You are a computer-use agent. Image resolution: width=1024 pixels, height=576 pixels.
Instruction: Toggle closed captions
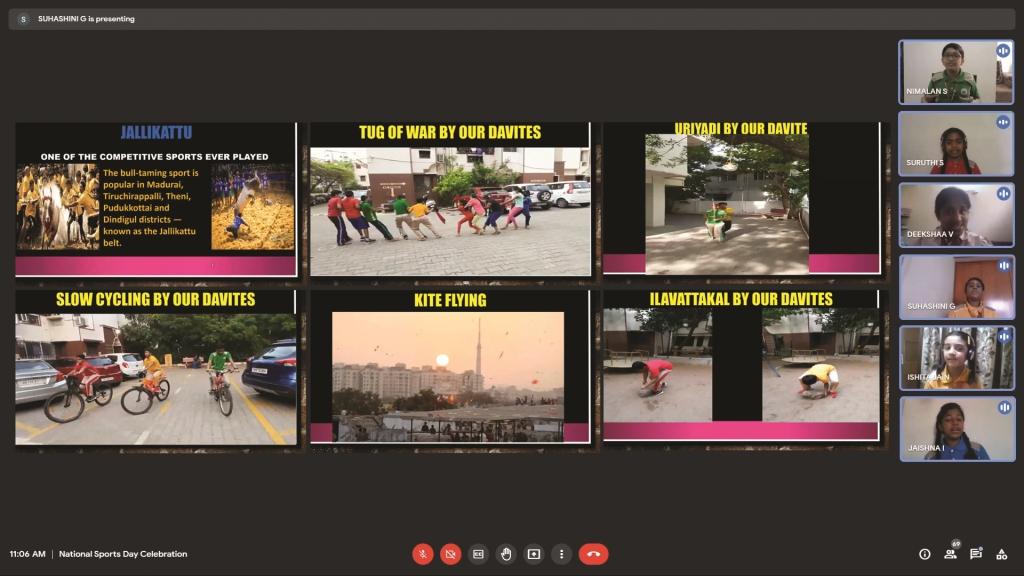pos(479,554)
